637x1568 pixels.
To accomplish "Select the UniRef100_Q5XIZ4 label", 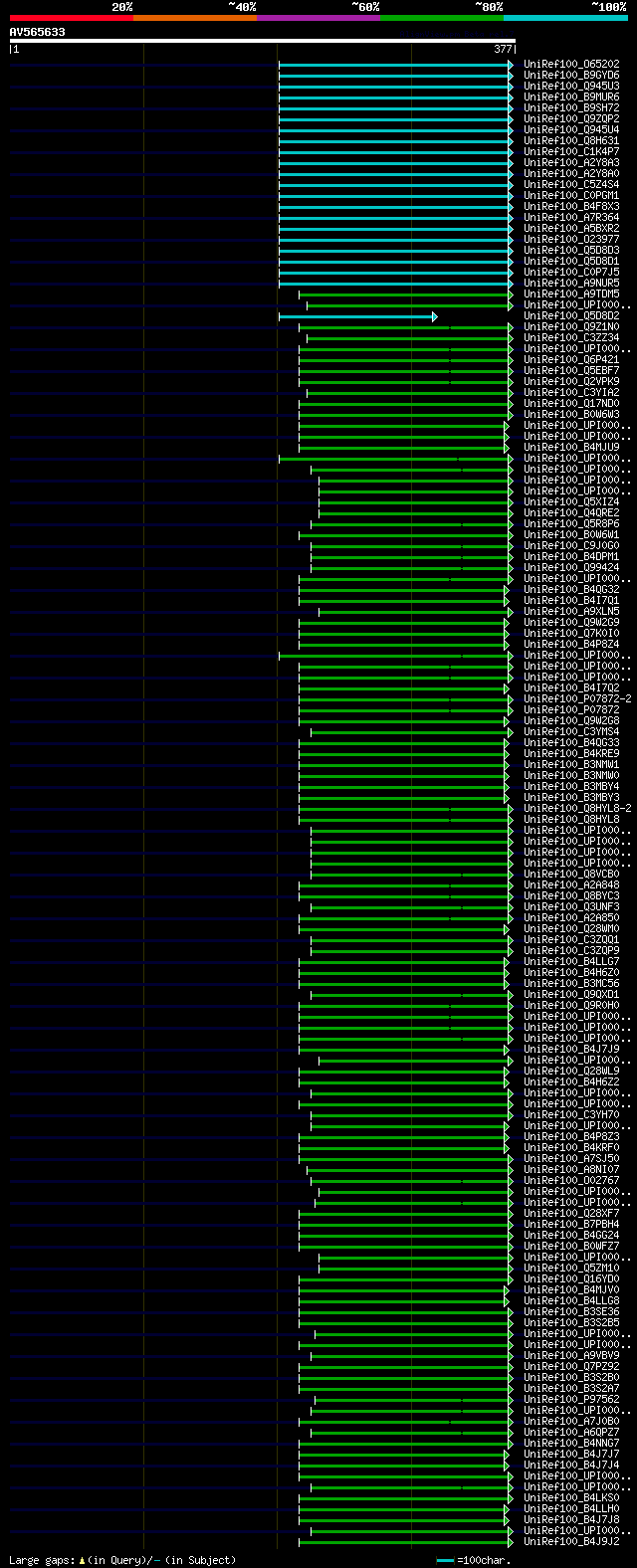I will point(571,502).
